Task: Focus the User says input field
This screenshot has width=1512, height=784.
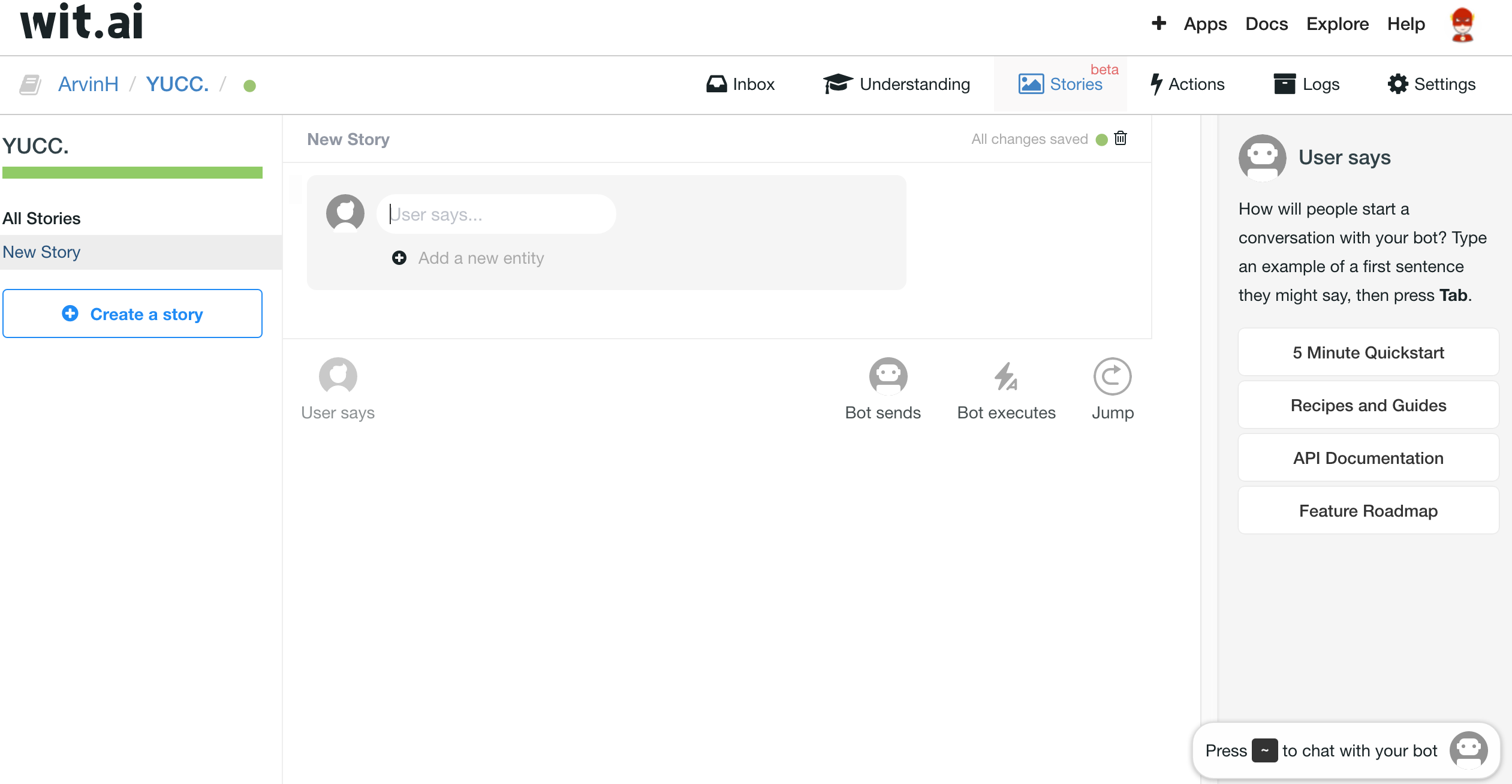Action: [496, 214]
